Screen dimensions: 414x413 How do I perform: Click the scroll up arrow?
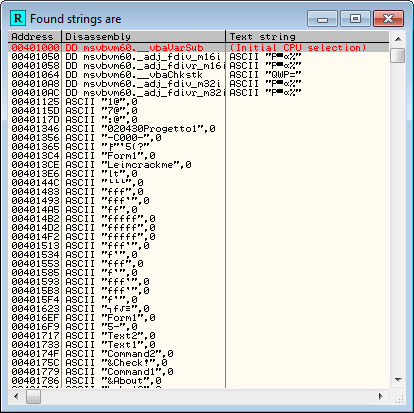398,39
